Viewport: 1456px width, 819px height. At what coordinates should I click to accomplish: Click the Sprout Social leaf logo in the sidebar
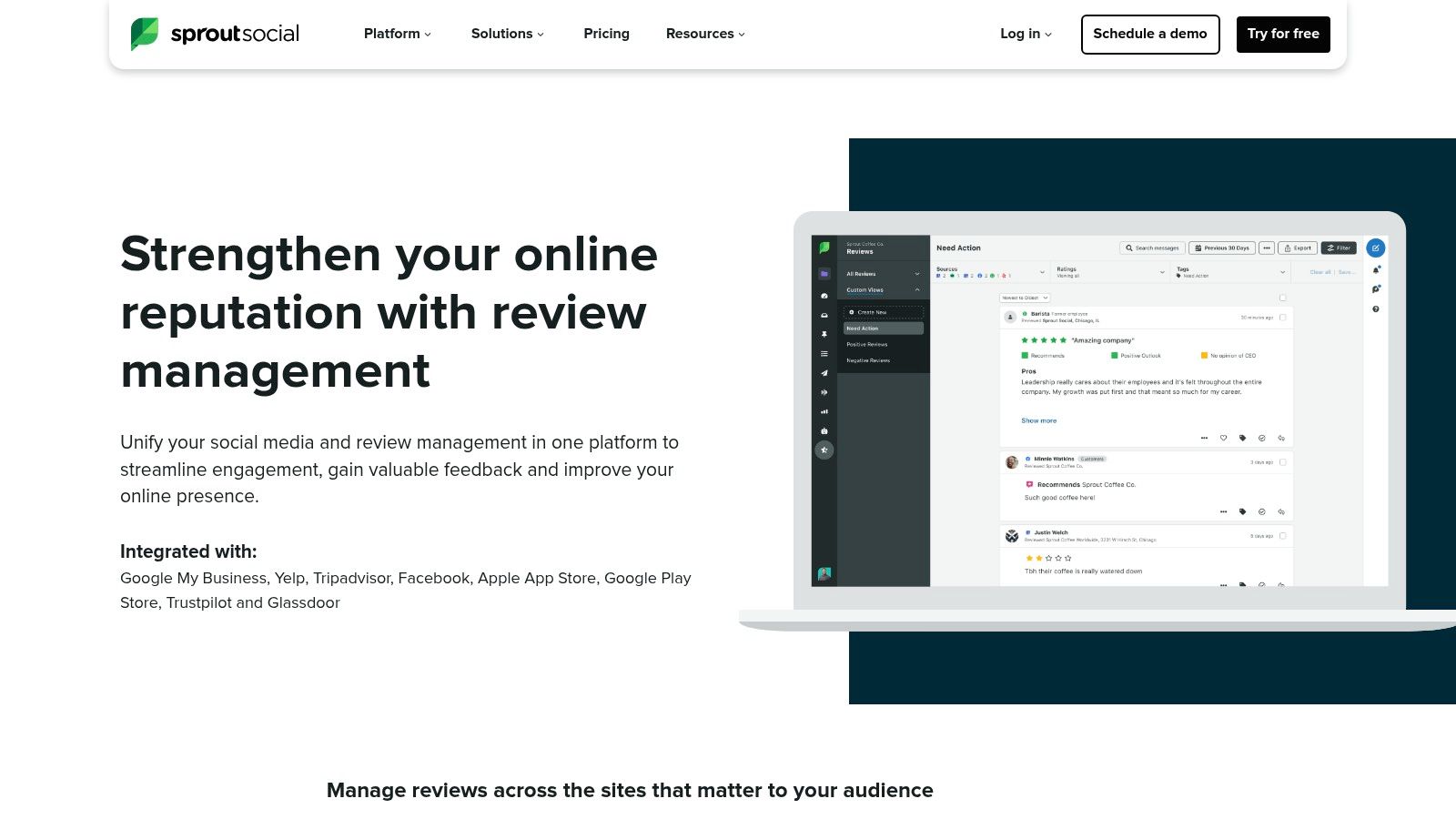pyautogui.click(x=824, y=248)
